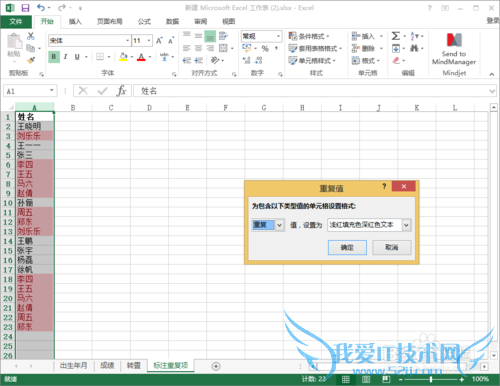Decrease the indent level

(x=187, y=60)
